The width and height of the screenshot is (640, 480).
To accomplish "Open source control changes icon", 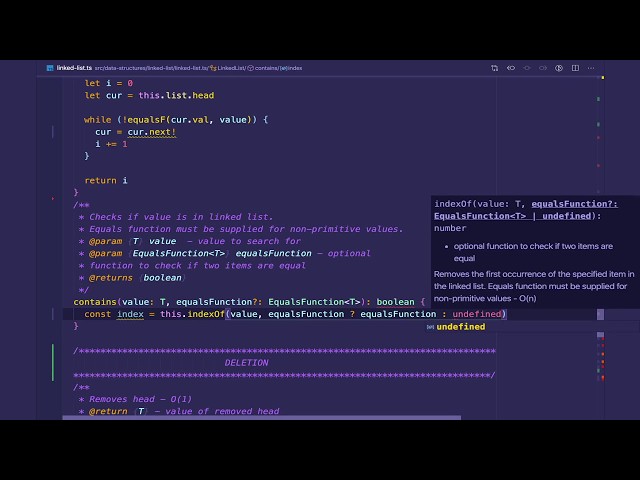I will click(x=495, y=68).
